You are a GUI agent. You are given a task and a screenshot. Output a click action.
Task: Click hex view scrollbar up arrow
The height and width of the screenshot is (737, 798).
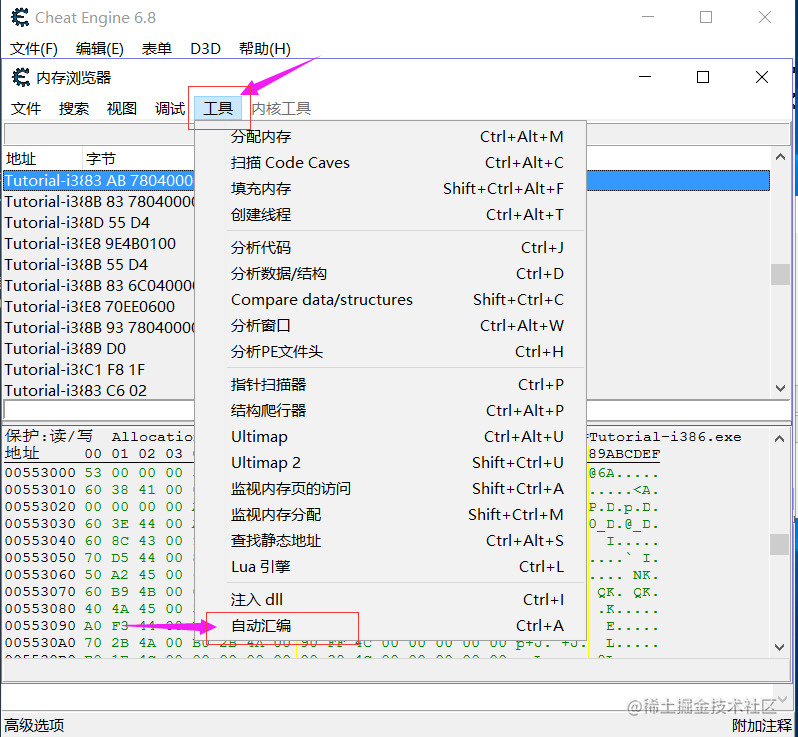pos(779,438)
